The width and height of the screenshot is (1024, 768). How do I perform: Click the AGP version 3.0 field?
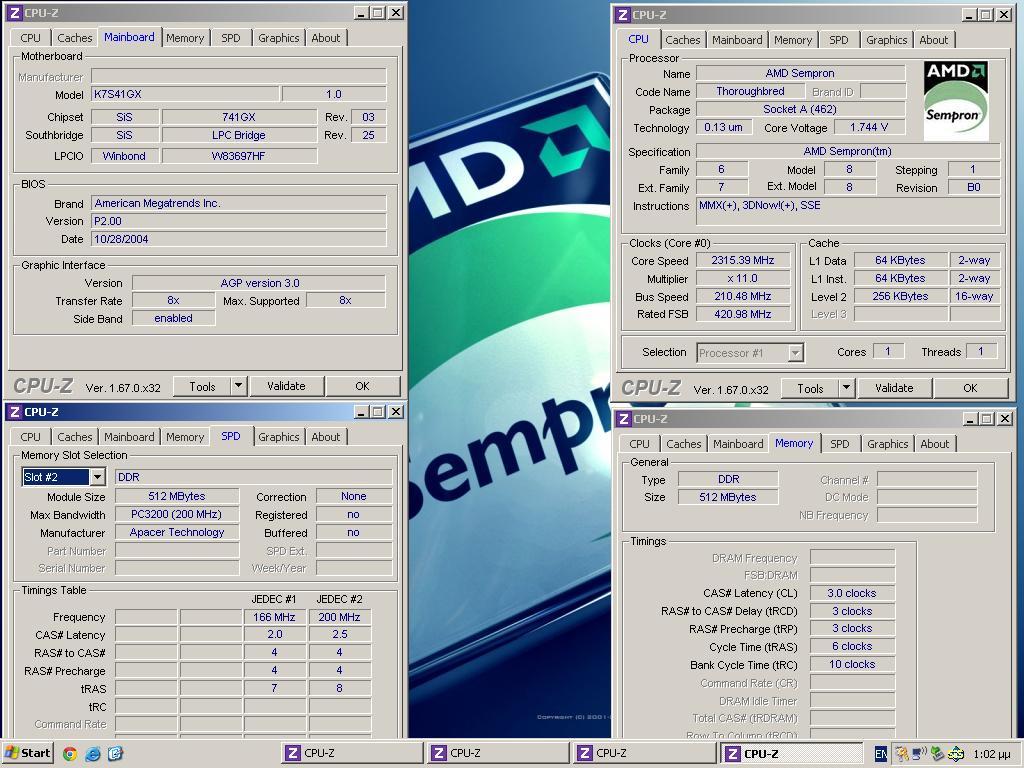pos(259,283)
